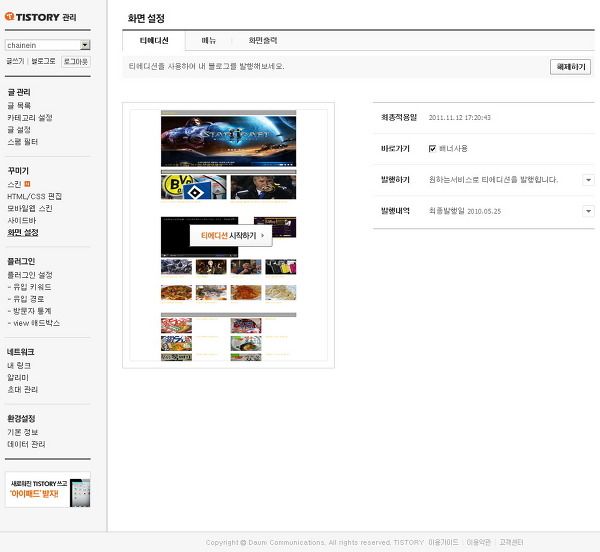The height and width of the screenshot is (552, 600).
Task: Expand the 발행내역 dropdown arrow
Action: [589, 211]
